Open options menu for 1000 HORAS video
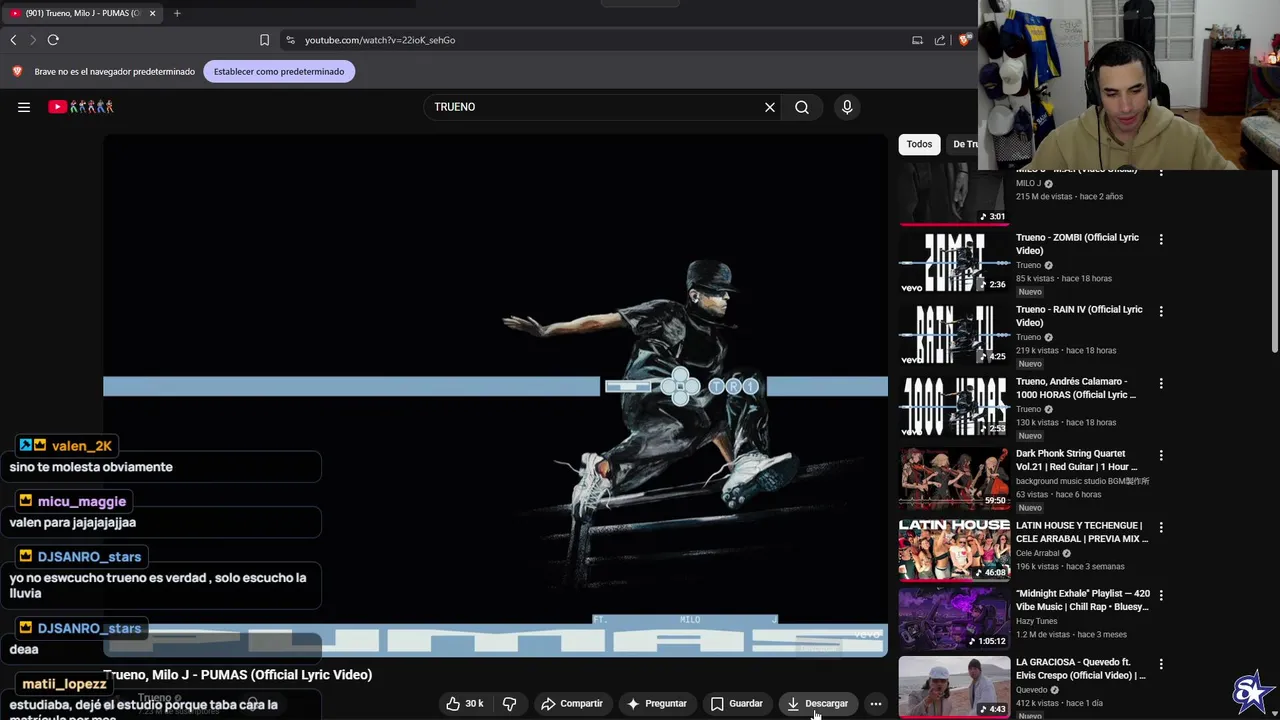Image resolution: width=1280 pixels, height=720 pixels. pos(1161,384)
